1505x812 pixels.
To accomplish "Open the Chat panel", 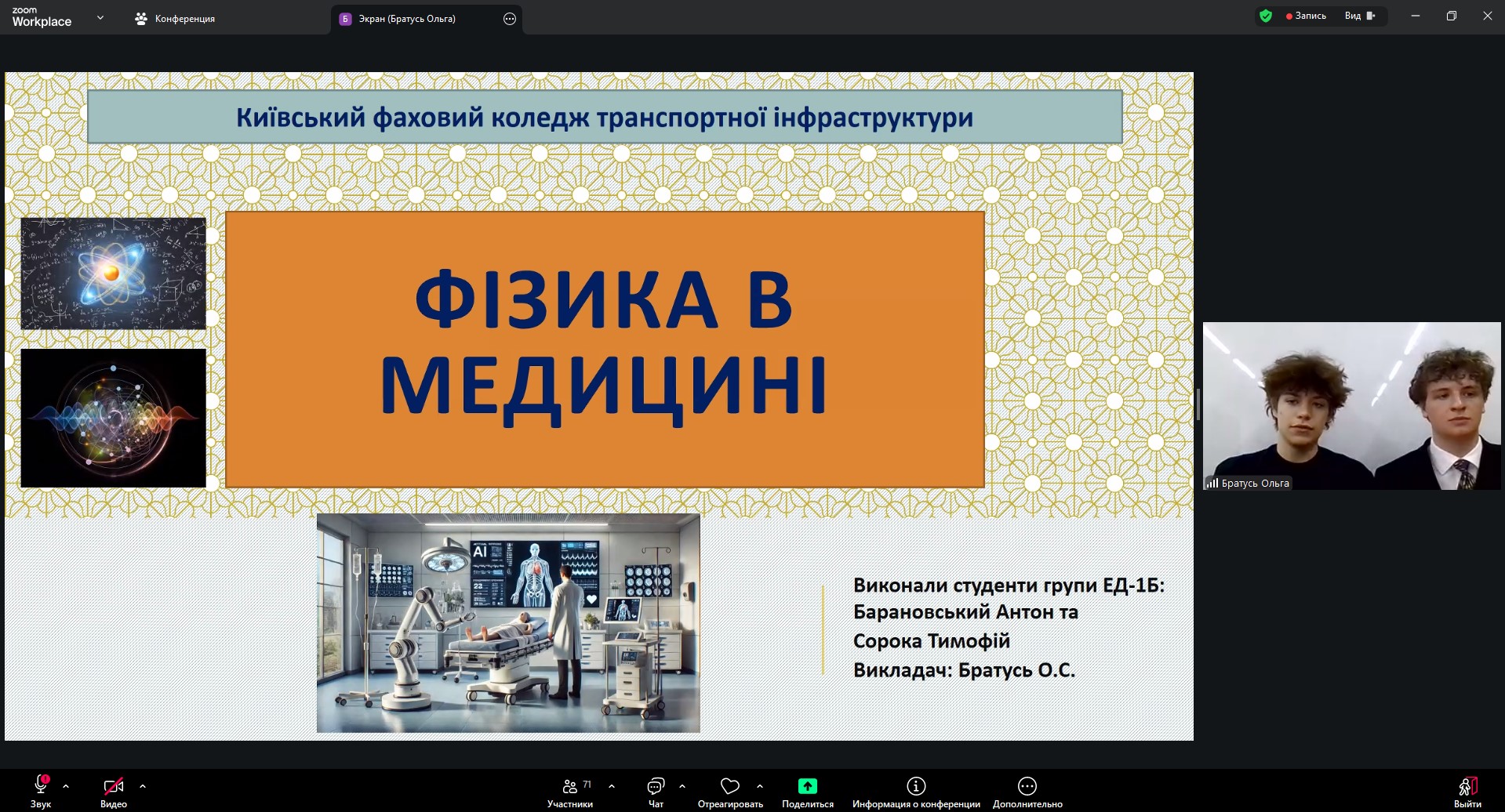I will coord(656,786).
